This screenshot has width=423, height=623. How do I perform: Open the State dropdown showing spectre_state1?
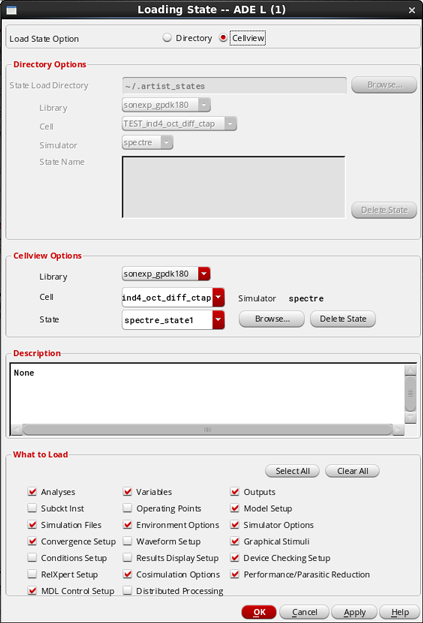click(x=218, y=320)
